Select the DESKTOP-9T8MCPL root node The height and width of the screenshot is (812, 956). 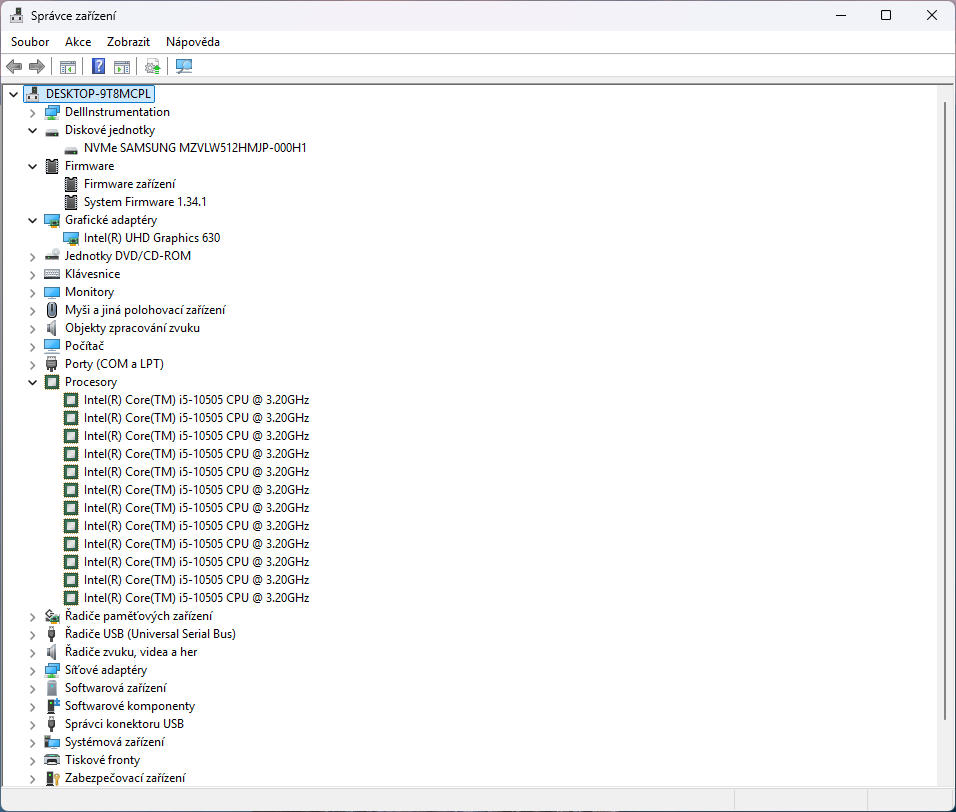click(x=98, y=94)
